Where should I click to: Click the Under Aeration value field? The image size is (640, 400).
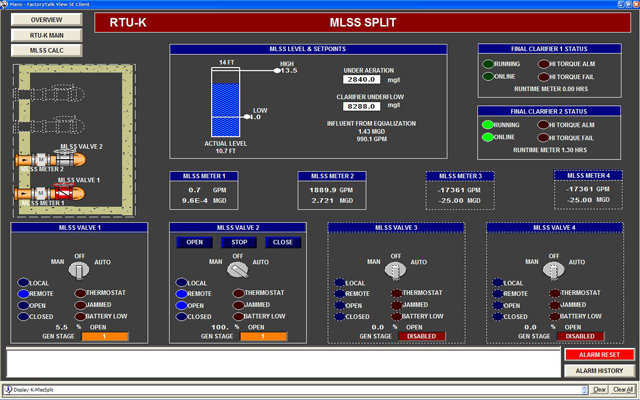coord(358,78)
